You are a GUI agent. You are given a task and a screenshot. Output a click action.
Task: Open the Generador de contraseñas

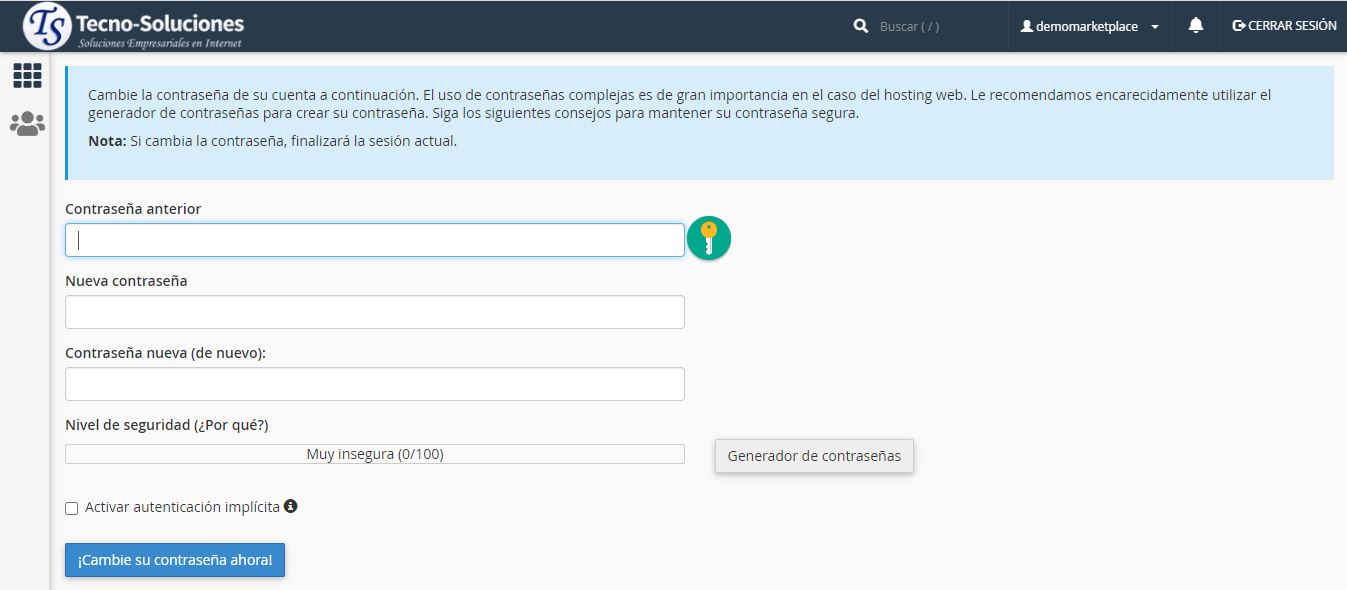point(814,456)
